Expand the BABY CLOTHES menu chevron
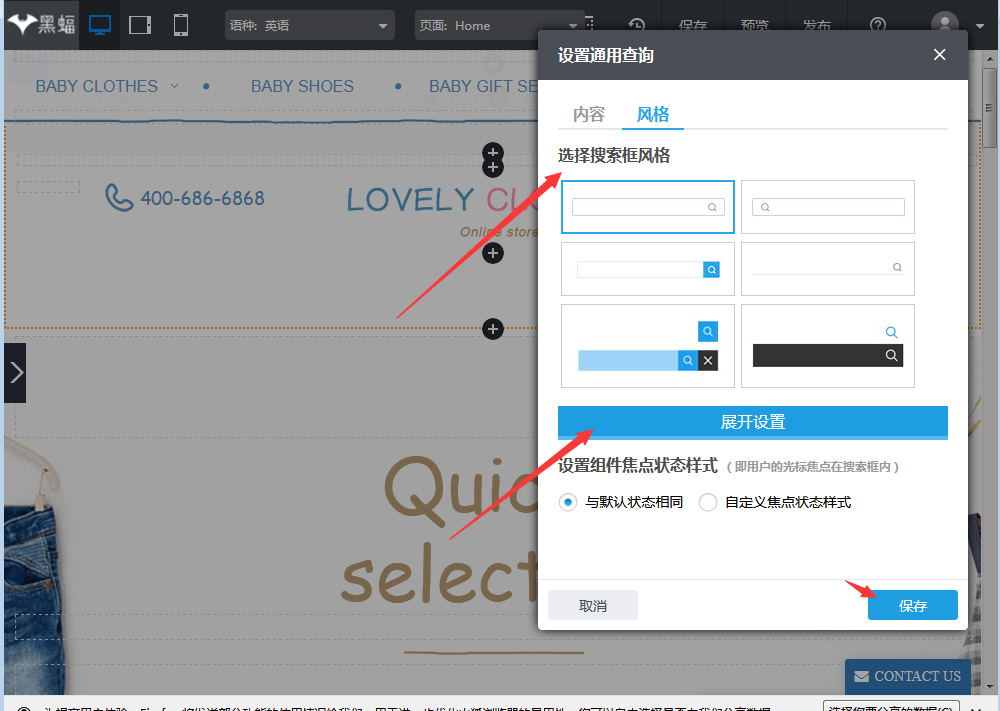The height and width of the screenshot is (711, 1000). (x=175, y=86)
